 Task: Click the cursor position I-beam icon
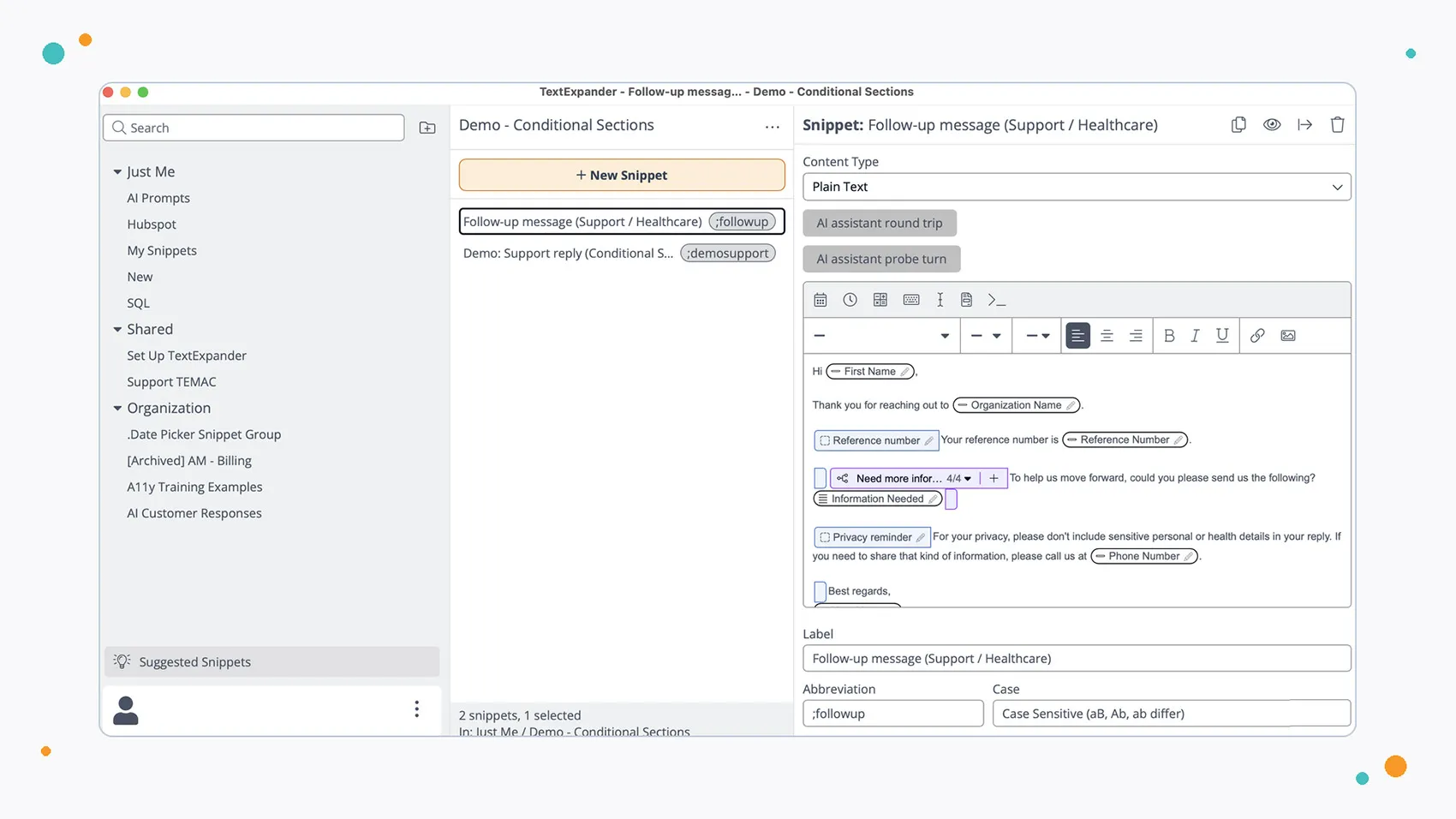point(940,300)
